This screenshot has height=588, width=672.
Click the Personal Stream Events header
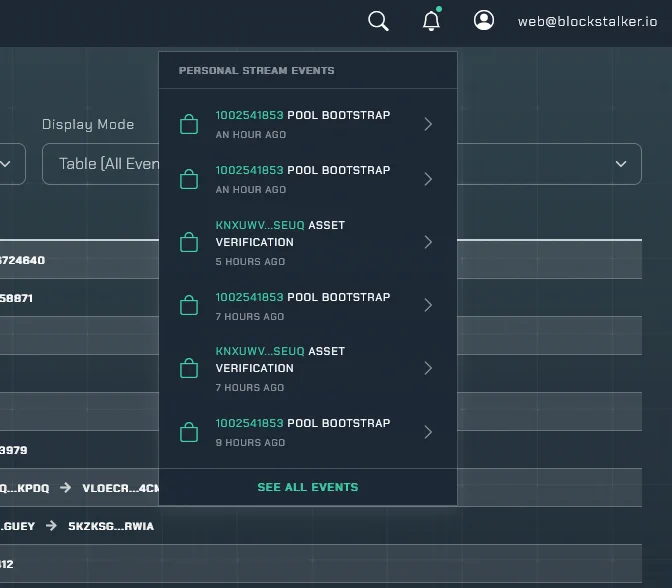tap(256, 71)
